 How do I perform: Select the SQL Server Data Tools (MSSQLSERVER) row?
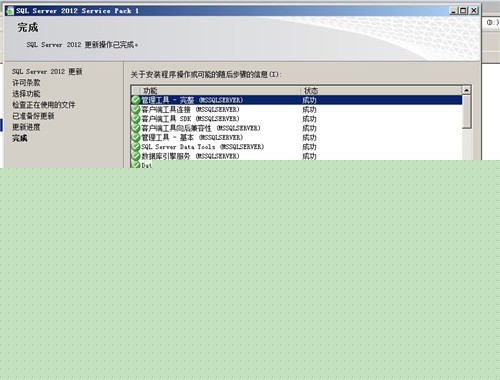coord(297,147)
